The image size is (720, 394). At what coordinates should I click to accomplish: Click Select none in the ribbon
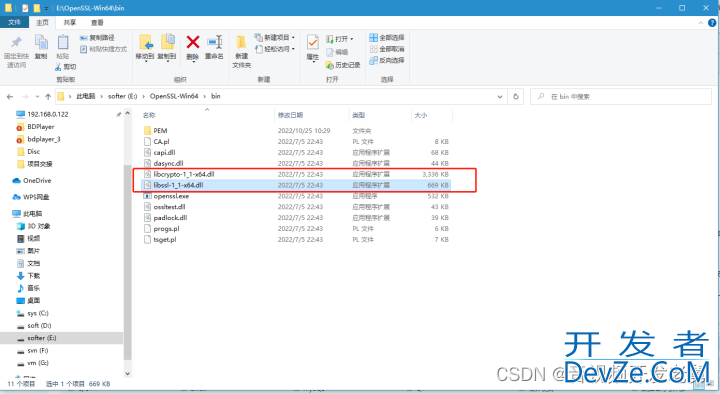pos(387,49)
